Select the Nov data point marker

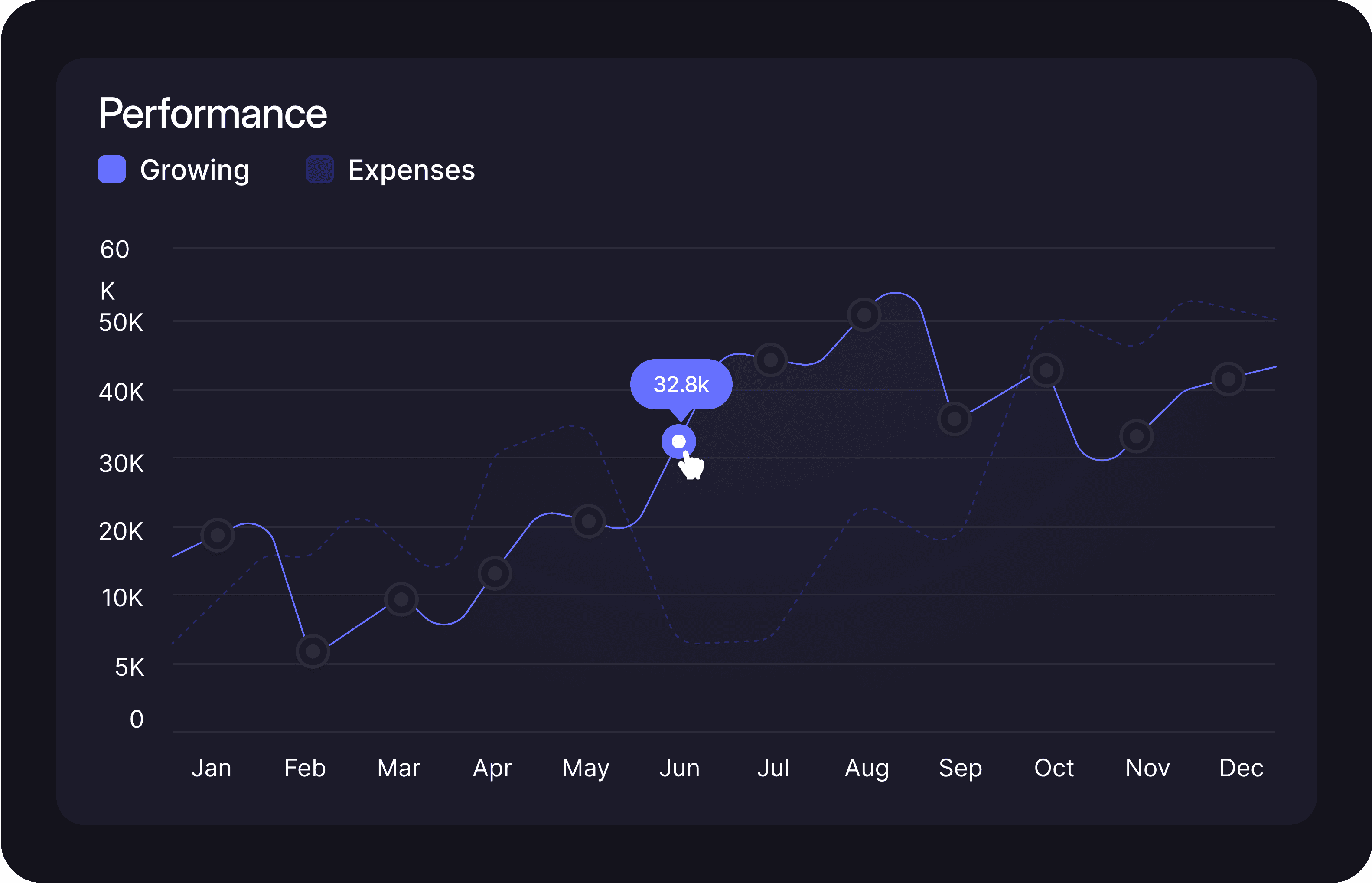[1137, 436]
